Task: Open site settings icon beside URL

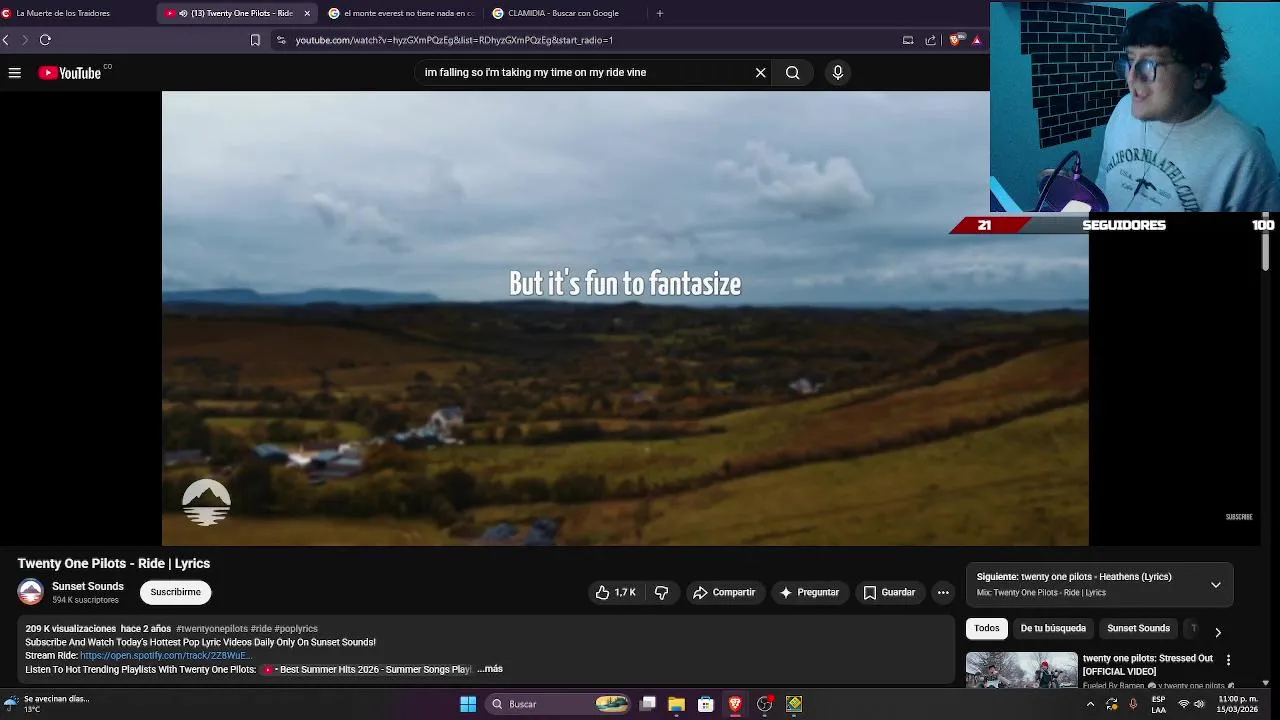Action: click(281, 40)
